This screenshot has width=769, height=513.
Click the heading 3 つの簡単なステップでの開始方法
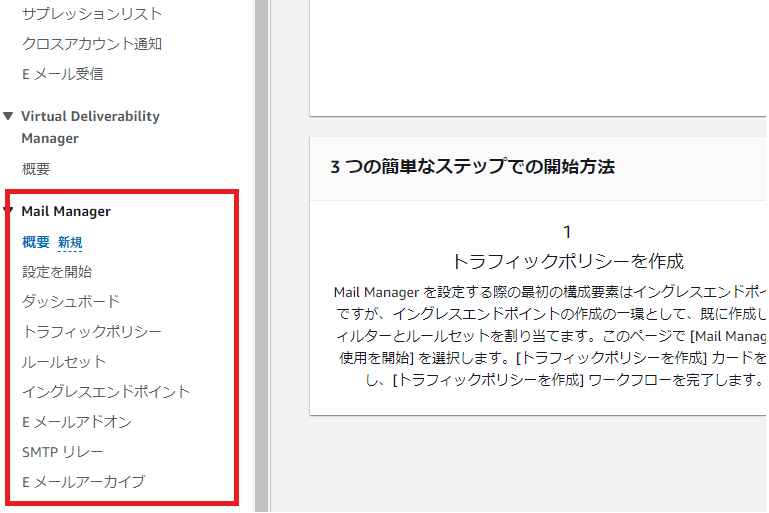472,167
